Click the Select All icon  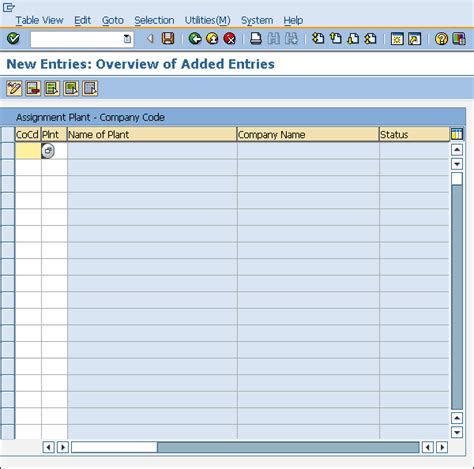[x=52, y=88]
